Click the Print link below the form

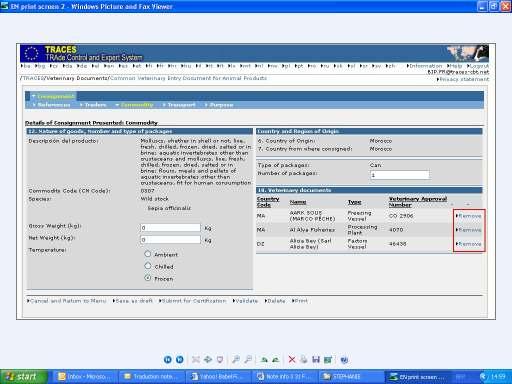[x=300, y=301]
